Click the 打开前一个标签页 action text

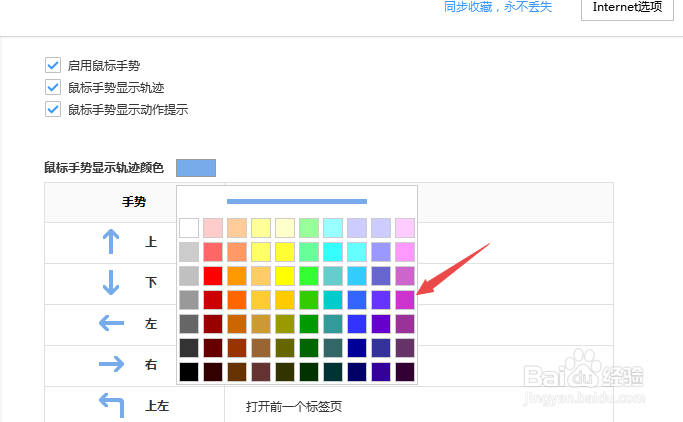pos(294,406)
